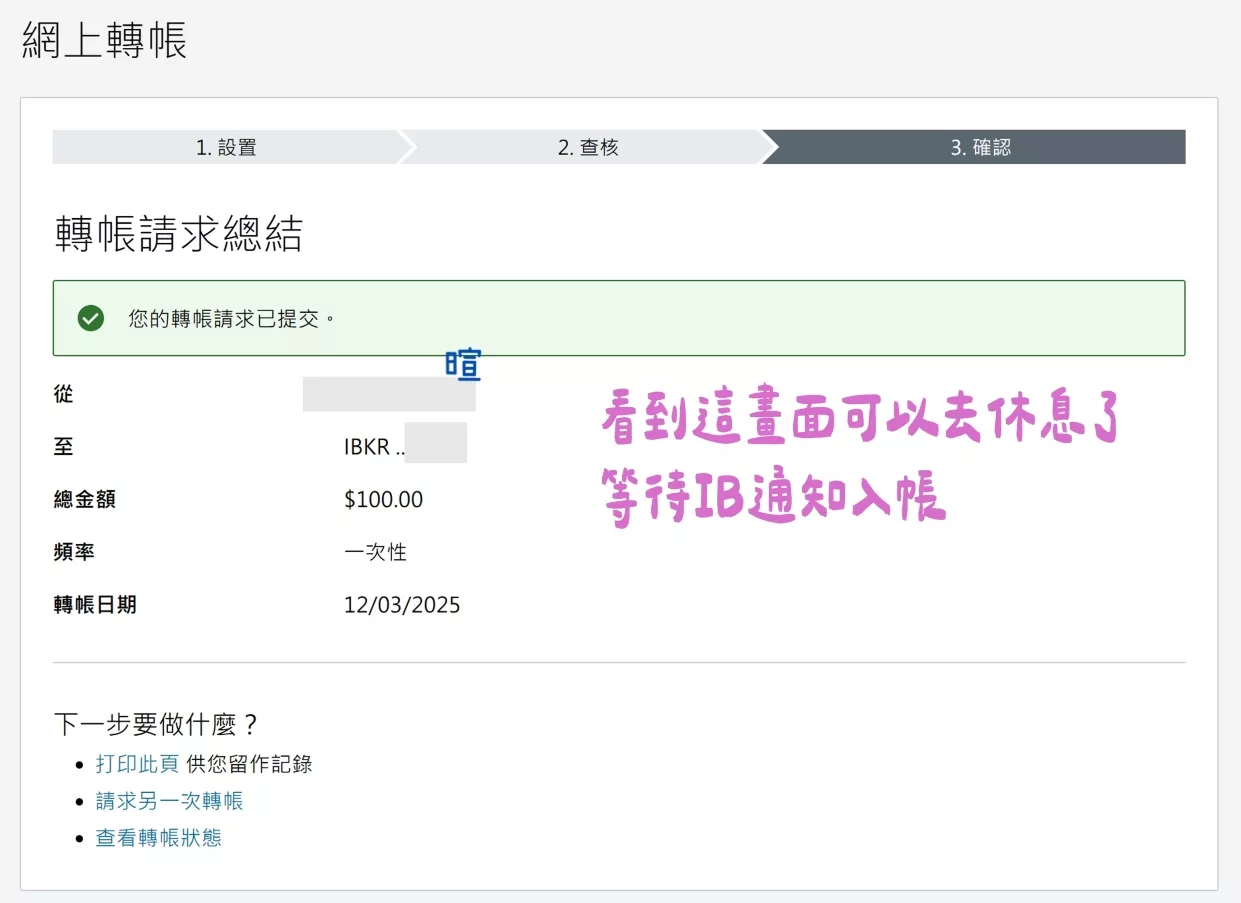The image size is (1241, 903).
Task: Select step 2. 查核 in the progress bar
Action: point(590,146)
